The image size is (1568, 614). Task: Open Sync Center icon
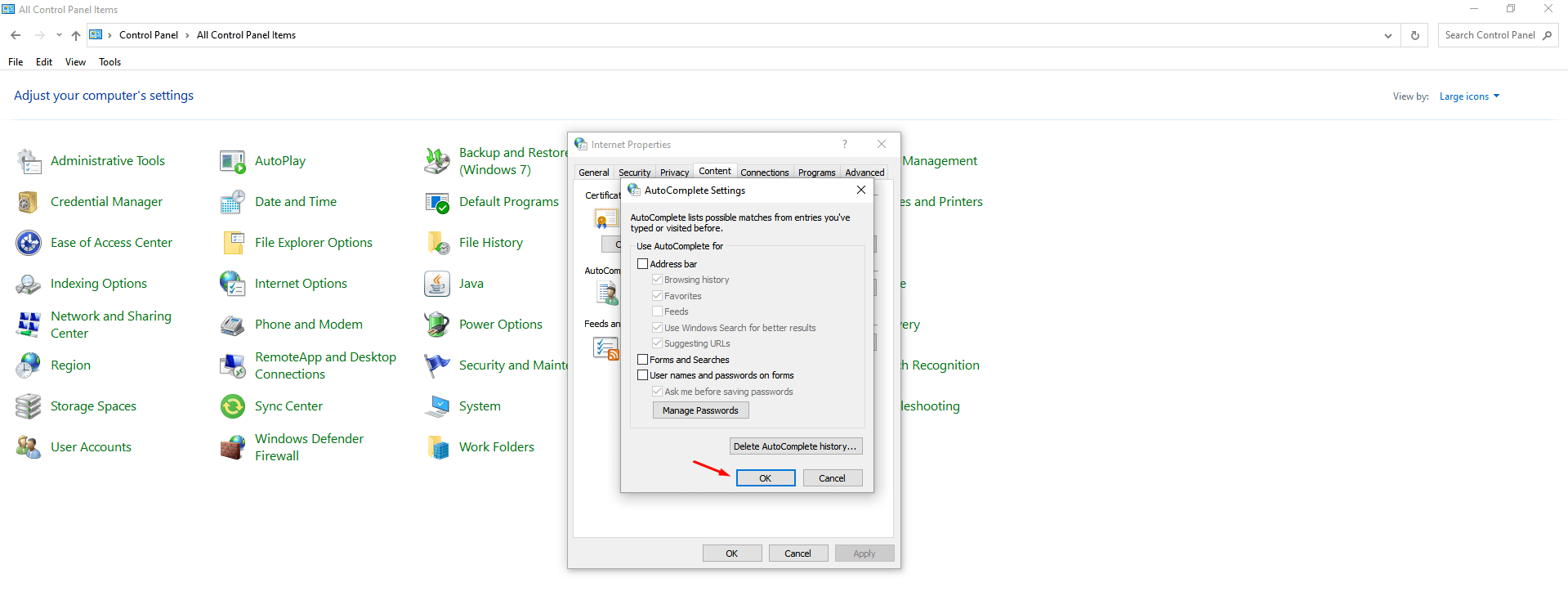[x=233, y=406]
